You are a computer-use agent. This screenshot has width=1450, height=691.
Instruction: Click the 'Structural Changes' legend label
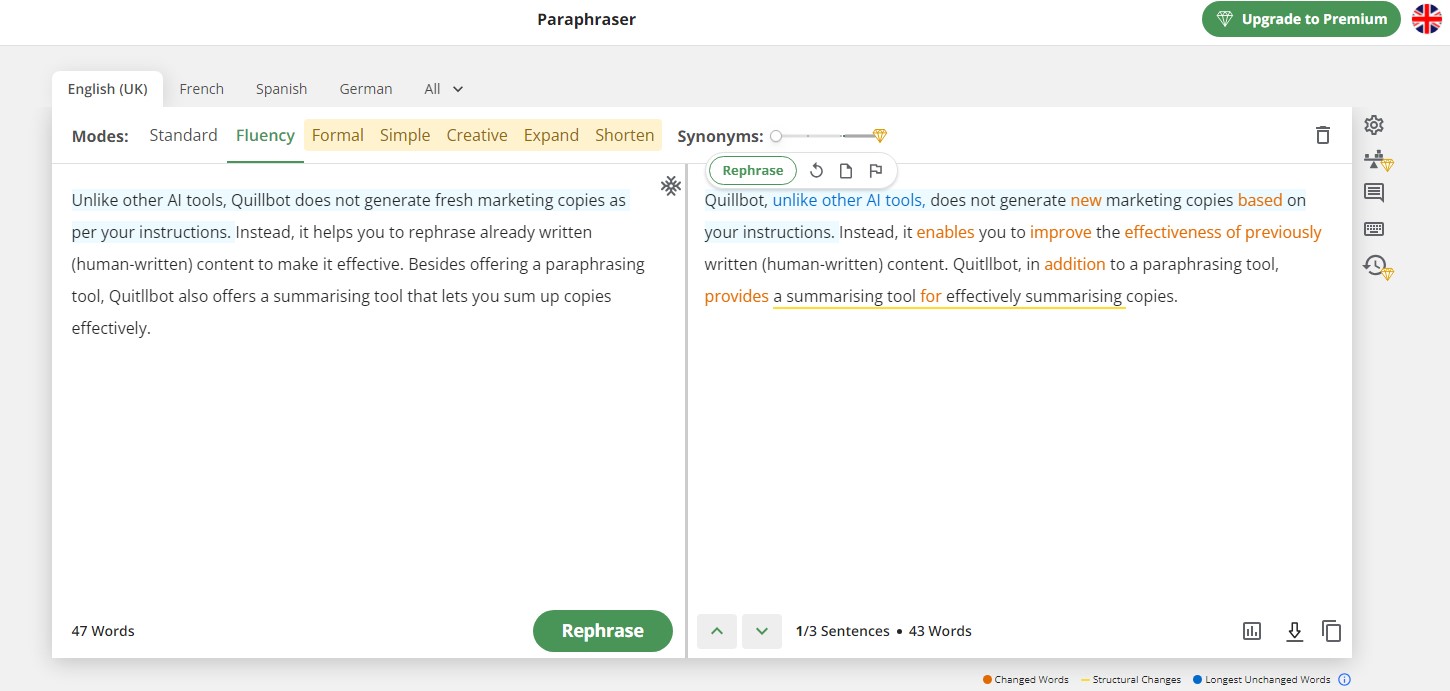1136,680
